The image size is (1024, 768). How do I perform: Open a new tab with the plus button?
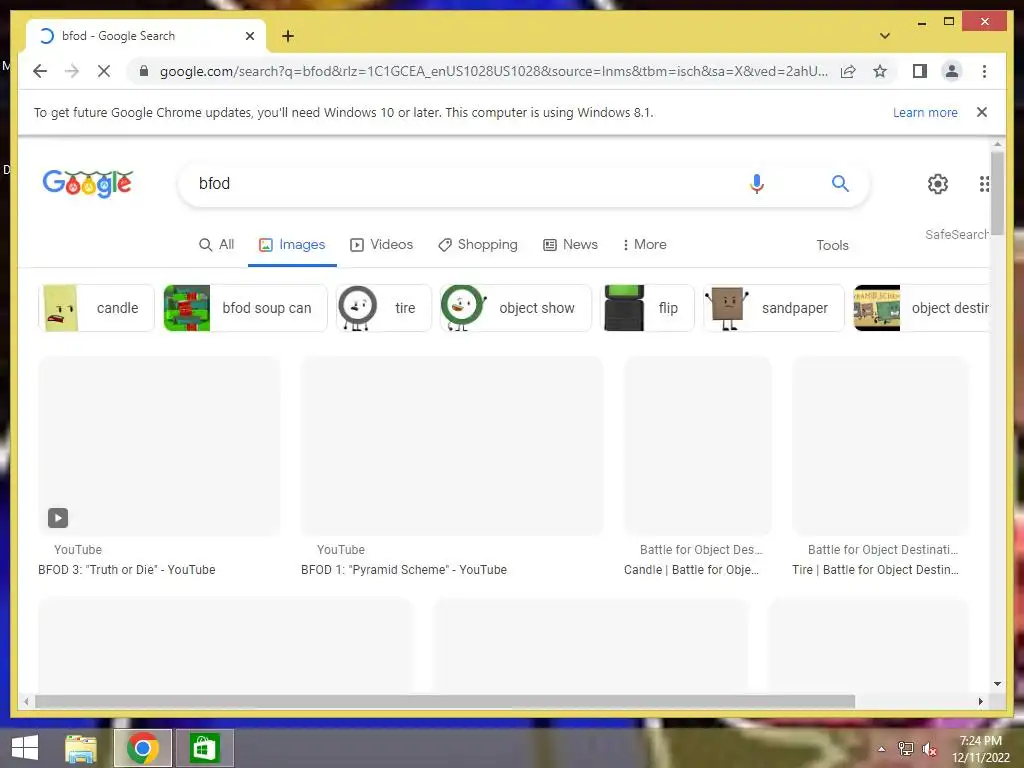click(x=287, y=36)
